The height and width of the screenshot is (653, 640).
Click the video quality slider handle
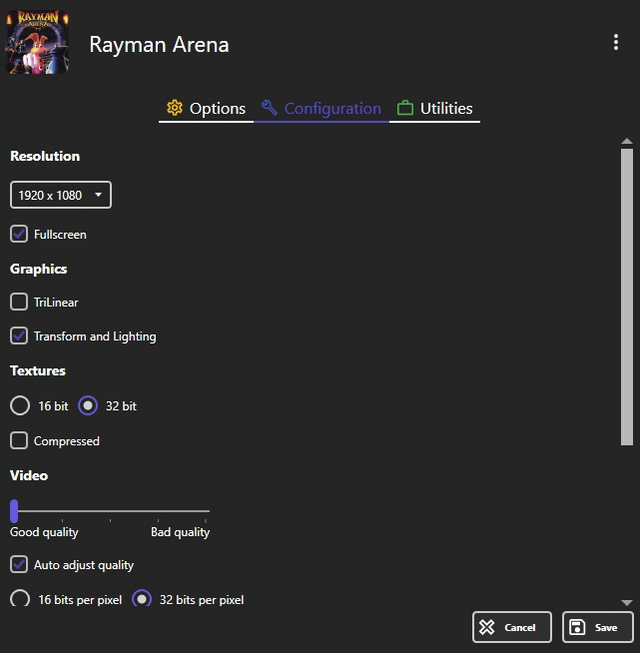(14, 511)
